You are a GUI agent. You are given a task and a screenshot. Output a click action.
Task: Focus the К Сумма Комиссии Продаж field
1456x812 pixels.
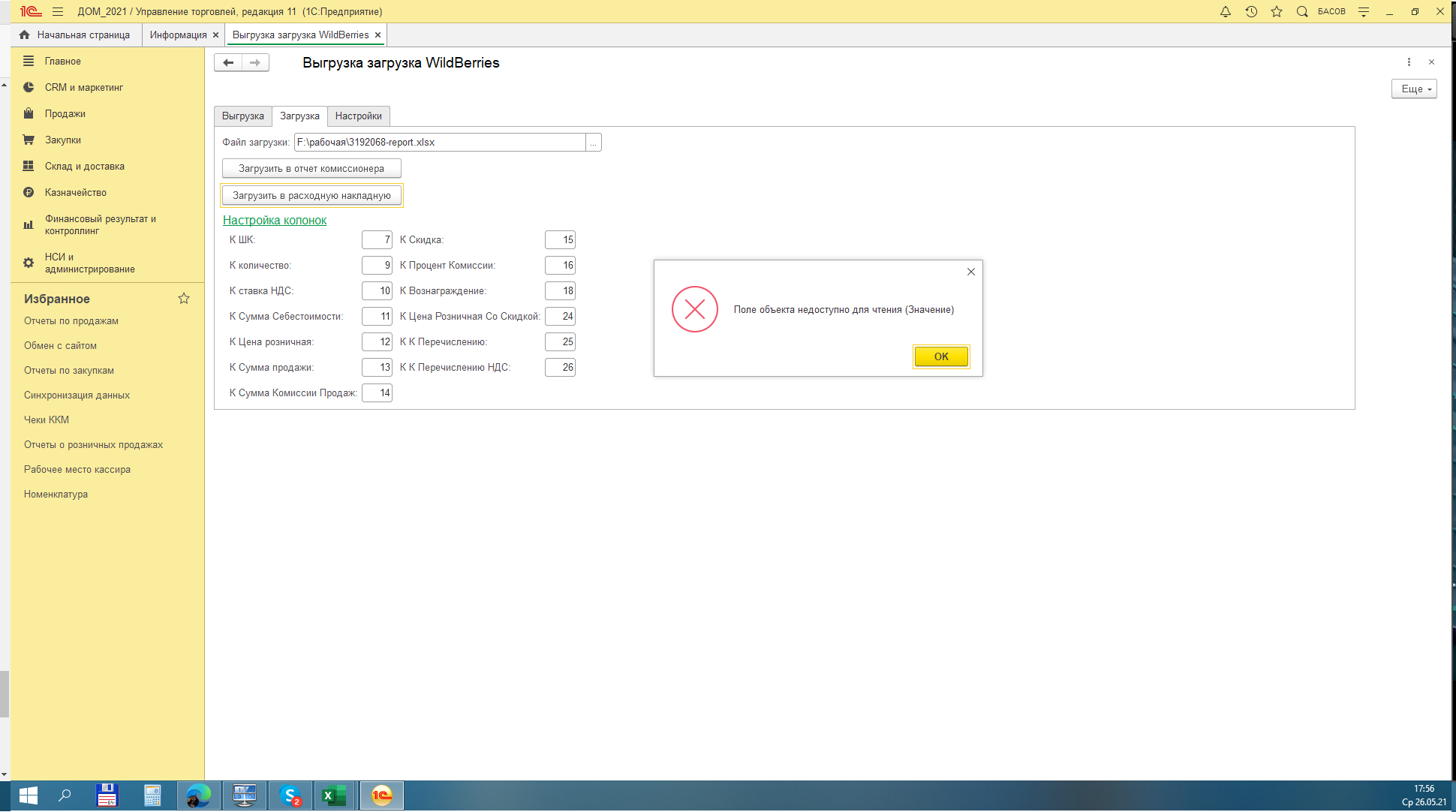(377, 393)
